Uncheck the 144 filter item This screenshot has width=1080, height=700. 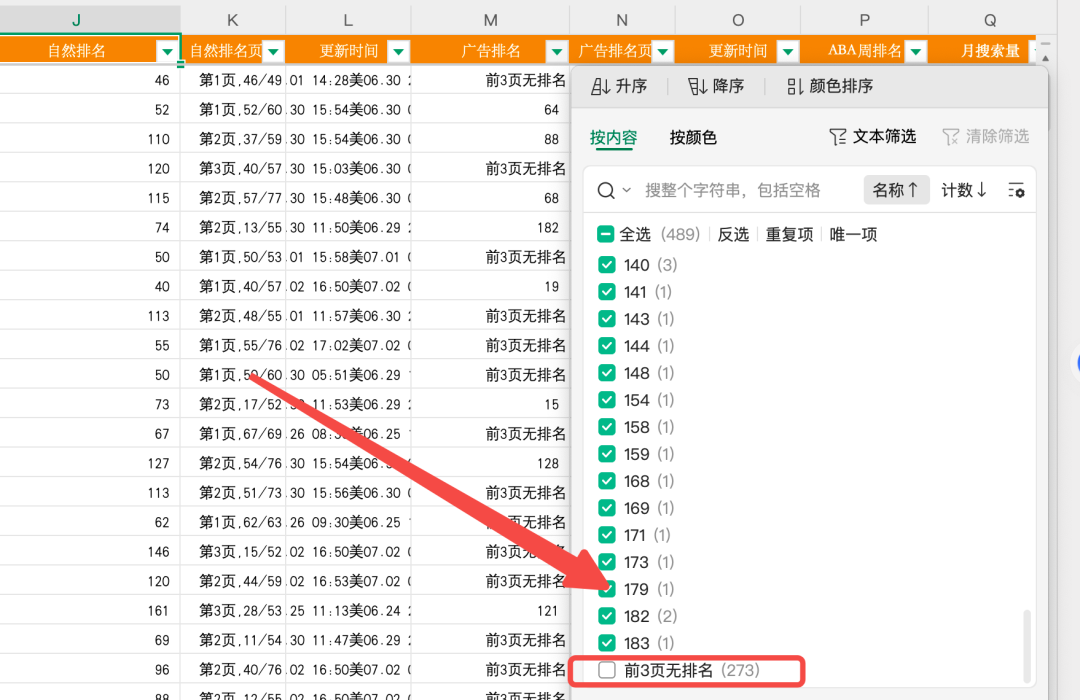point(607,346)
